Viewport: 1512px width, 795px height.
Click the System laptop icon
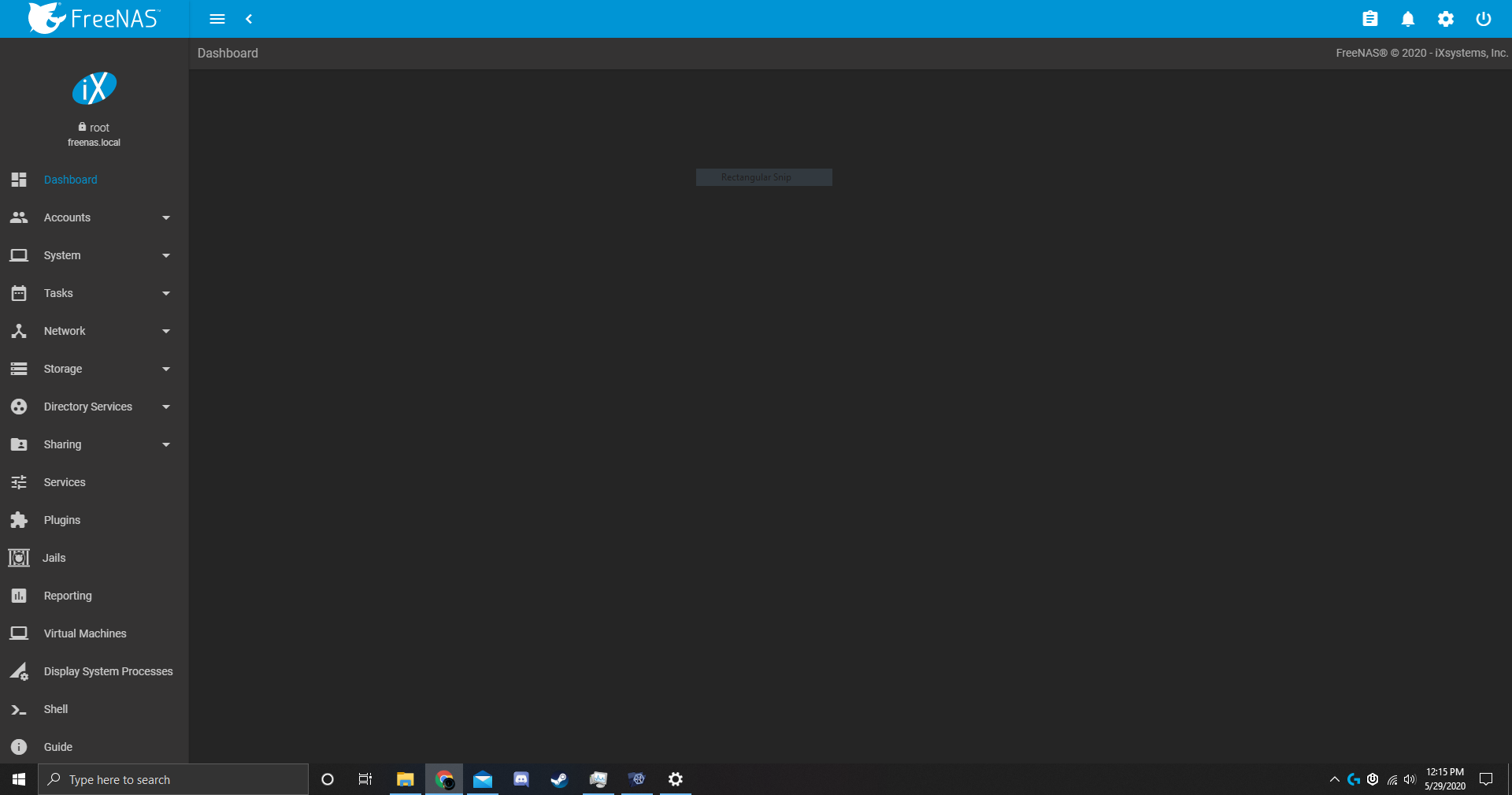(x=19, y=255)
